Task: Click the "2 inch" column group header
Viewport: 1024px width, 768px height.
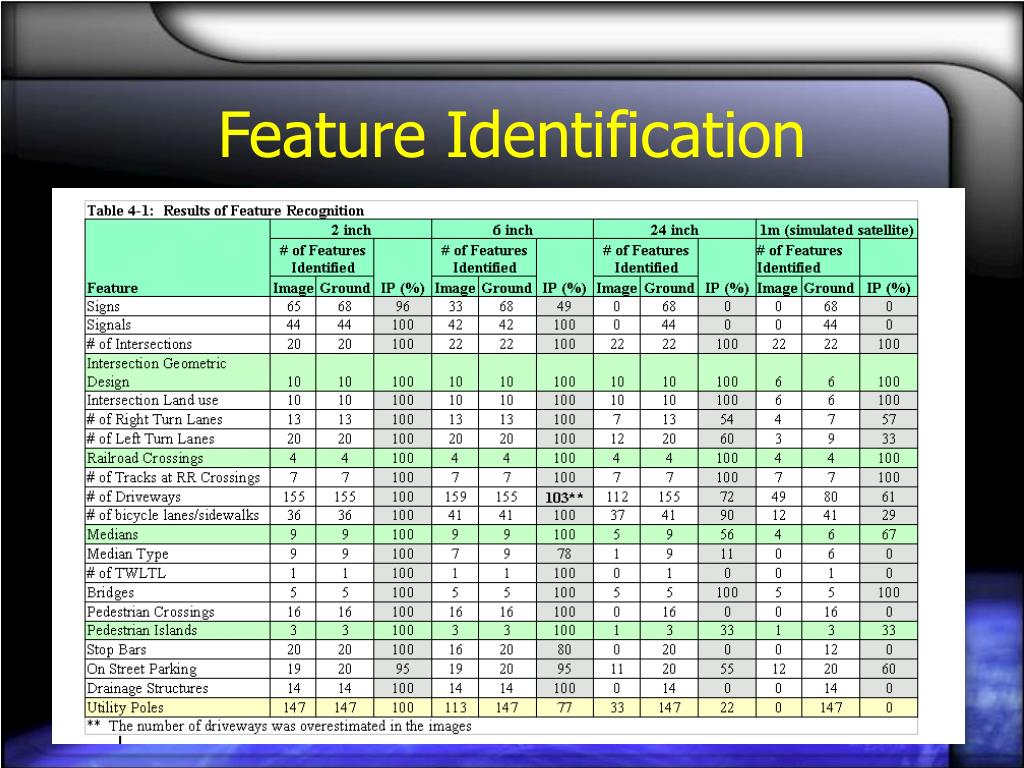Action: [x=351, y=230]
